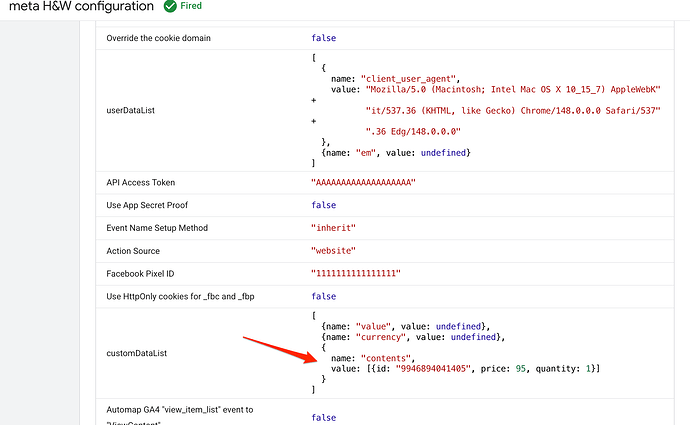Click the contents id 9946894041405 value line

click(x=466, y=369)
